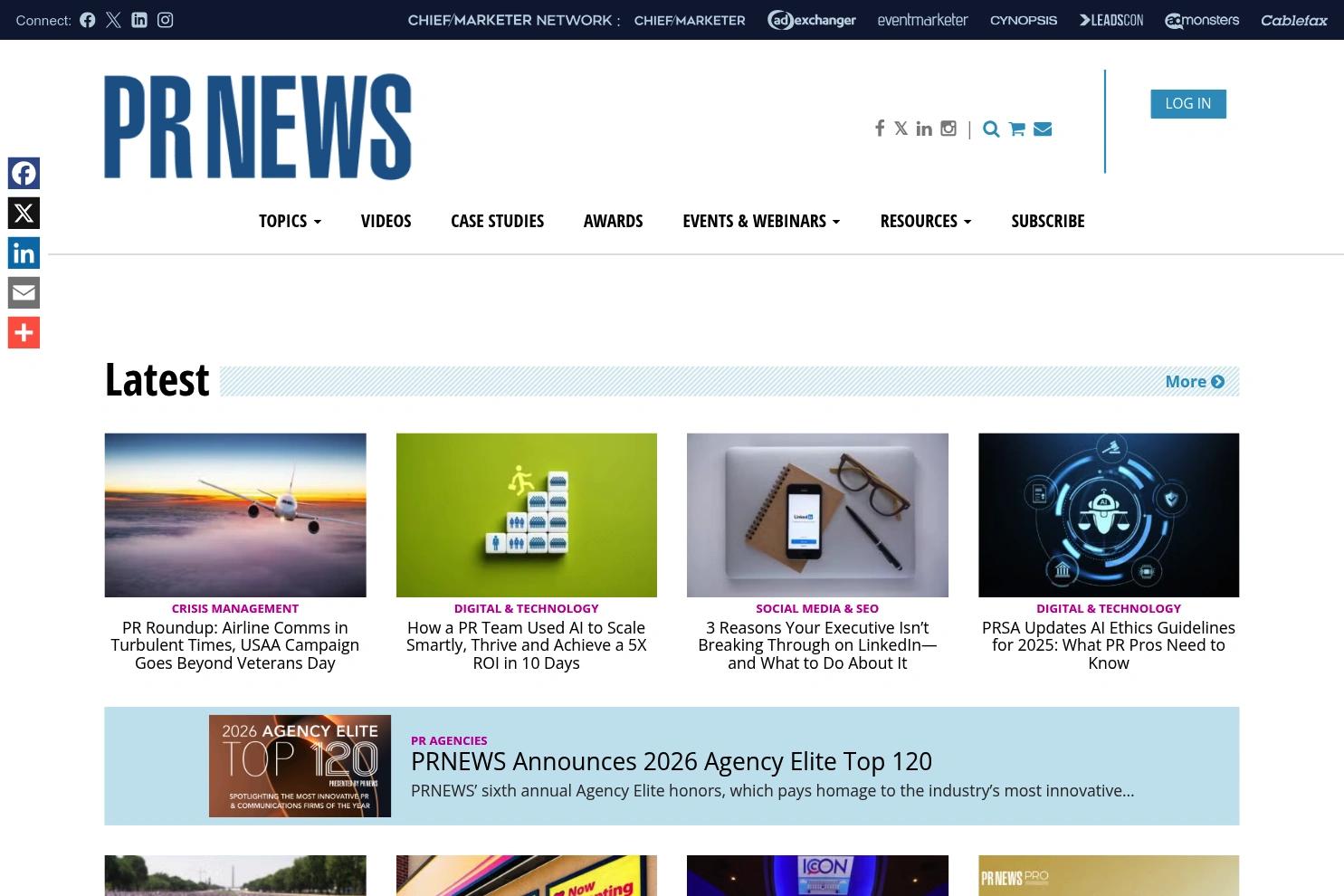Click the LOG IN button
The width and height of the screenshot is (1344, 896).
click(1187, 103)
